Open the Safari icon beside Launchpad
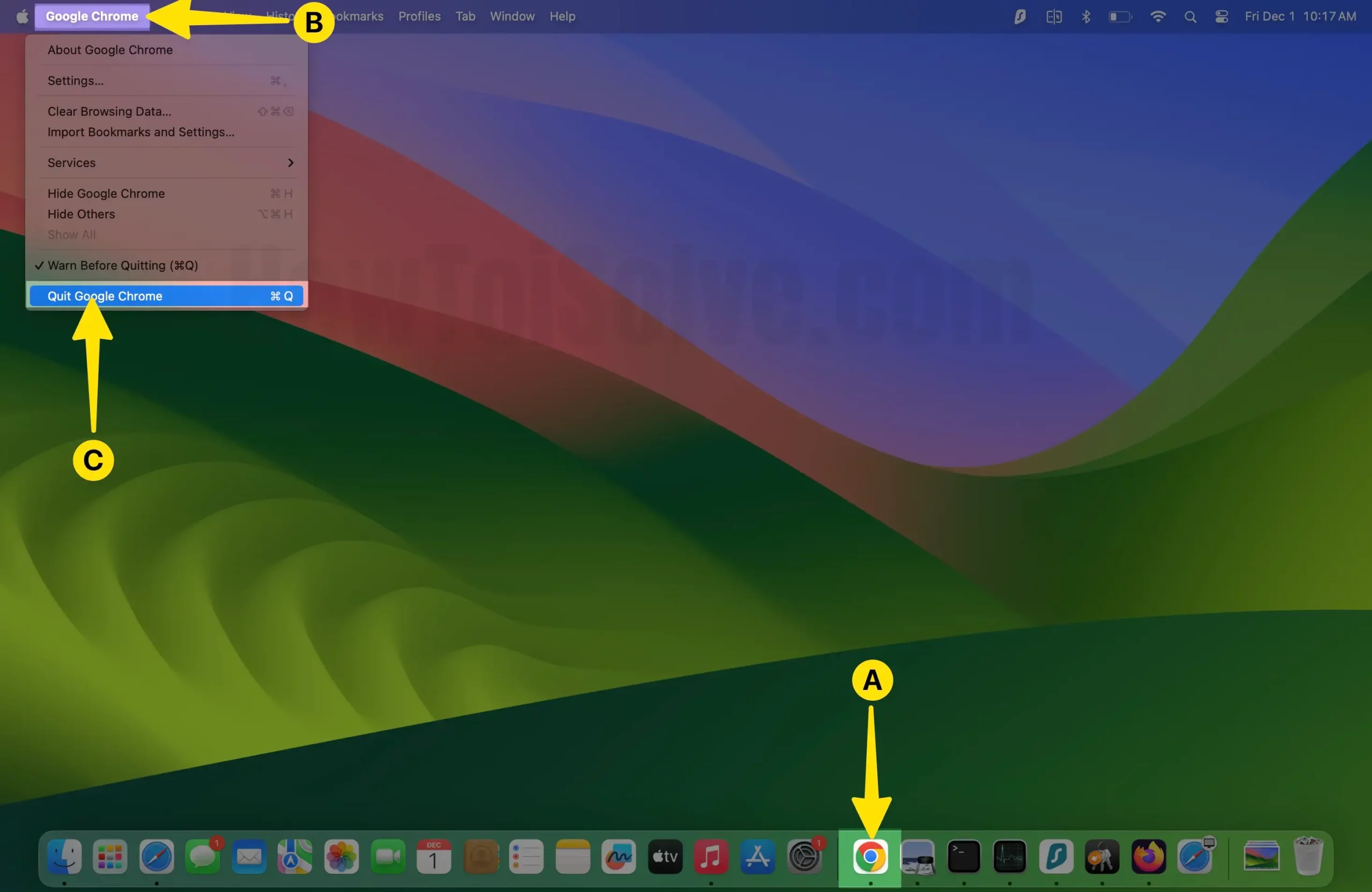The width and height of the screenshot is (1372, 892). (x=156, y=856)
